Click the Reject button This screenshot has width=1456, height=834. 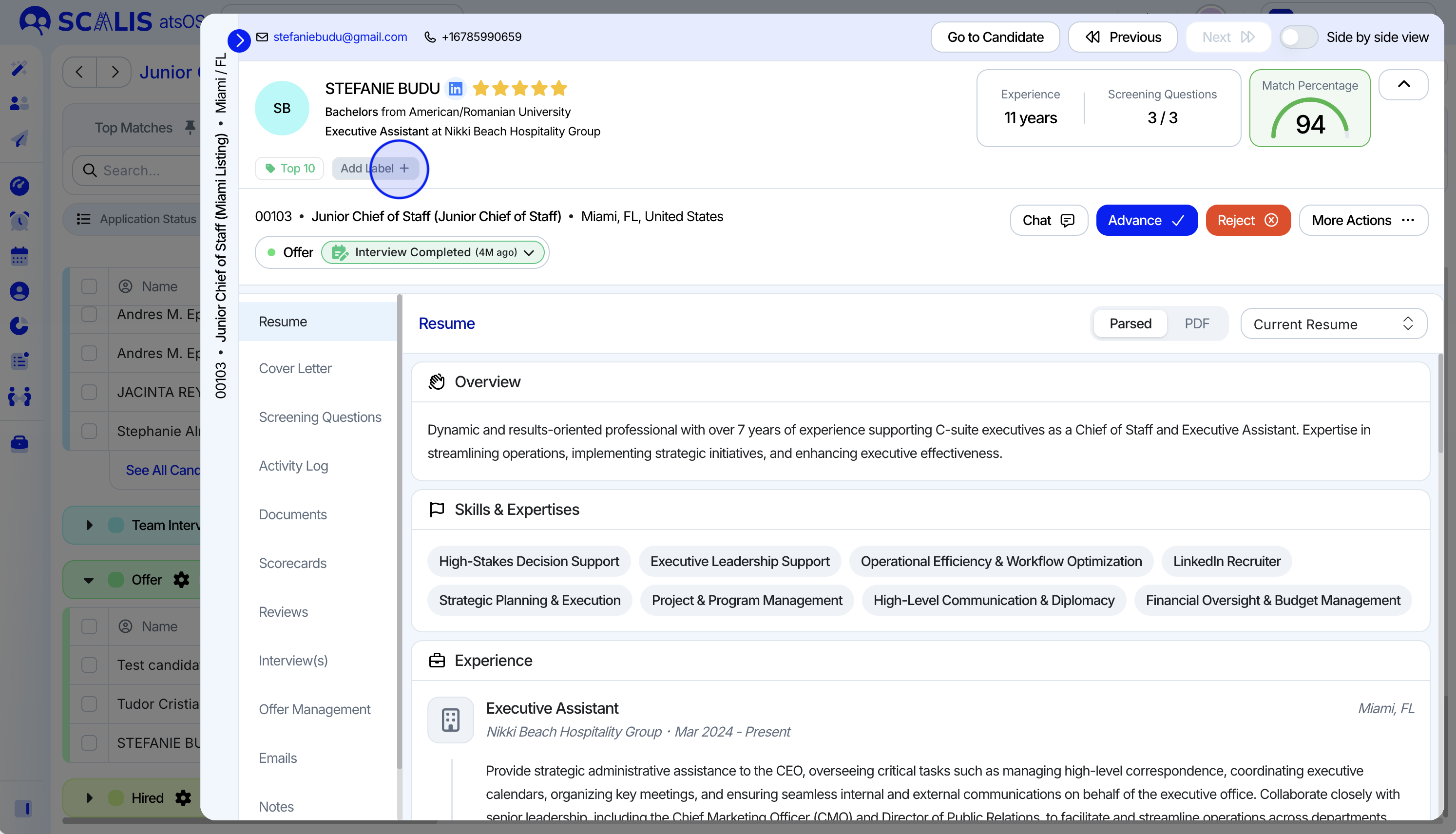[1247, 221]
